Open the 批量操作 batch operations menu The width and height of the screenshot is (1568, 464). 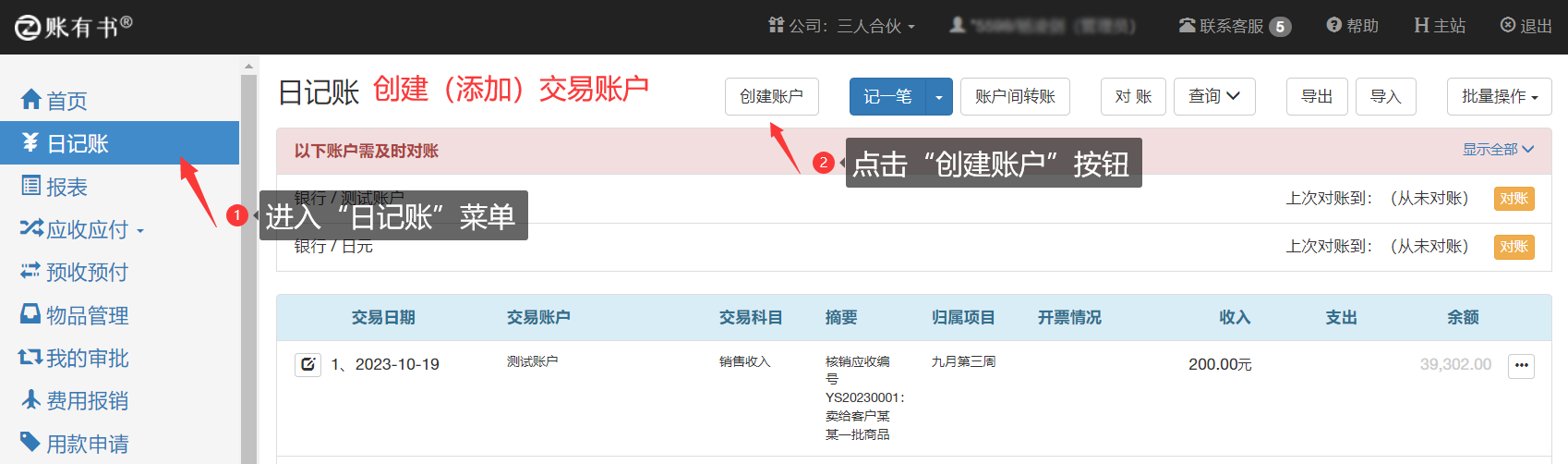(1499, 97)
